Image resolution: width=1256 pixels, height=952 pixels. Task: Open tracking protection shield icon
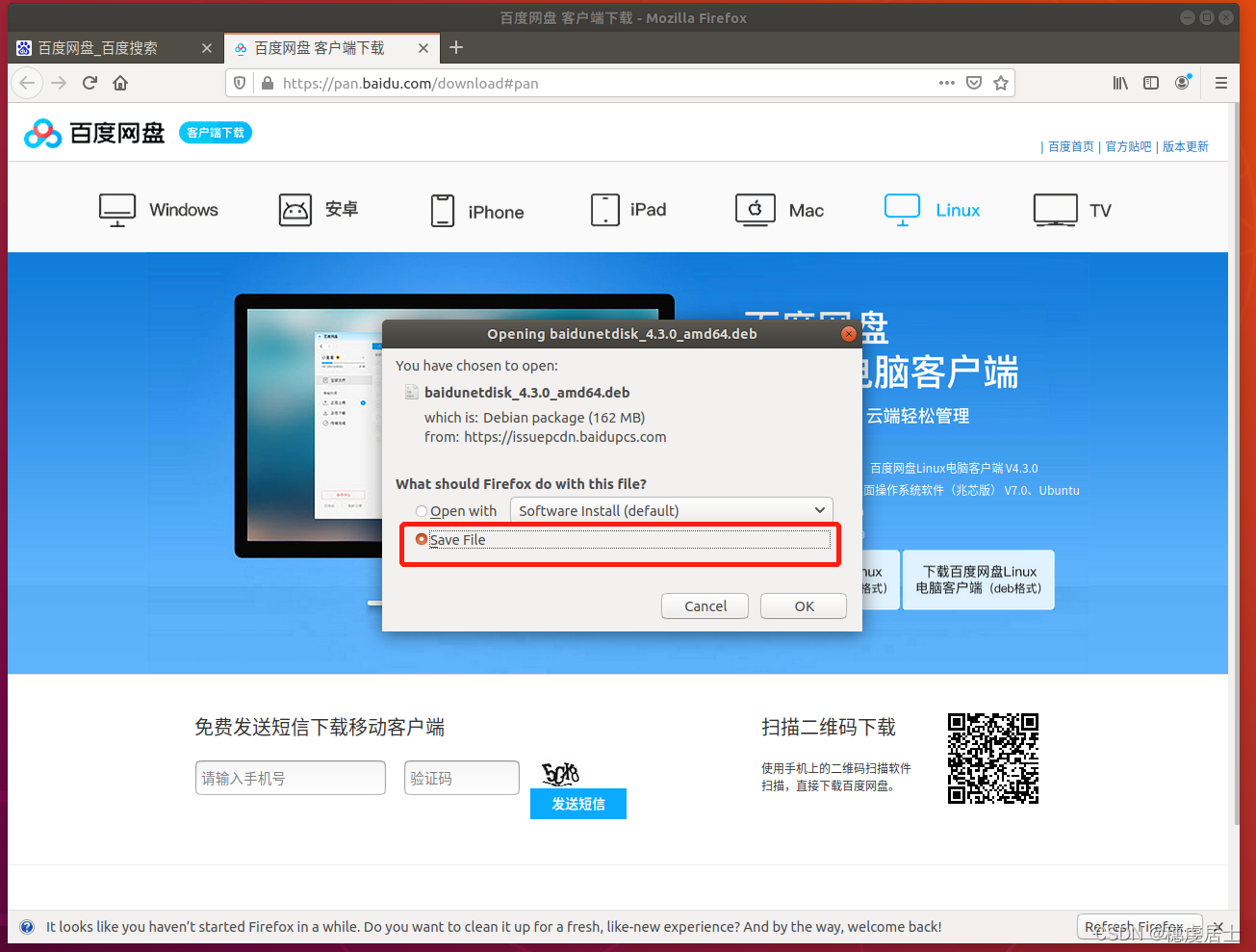point(241,83)
